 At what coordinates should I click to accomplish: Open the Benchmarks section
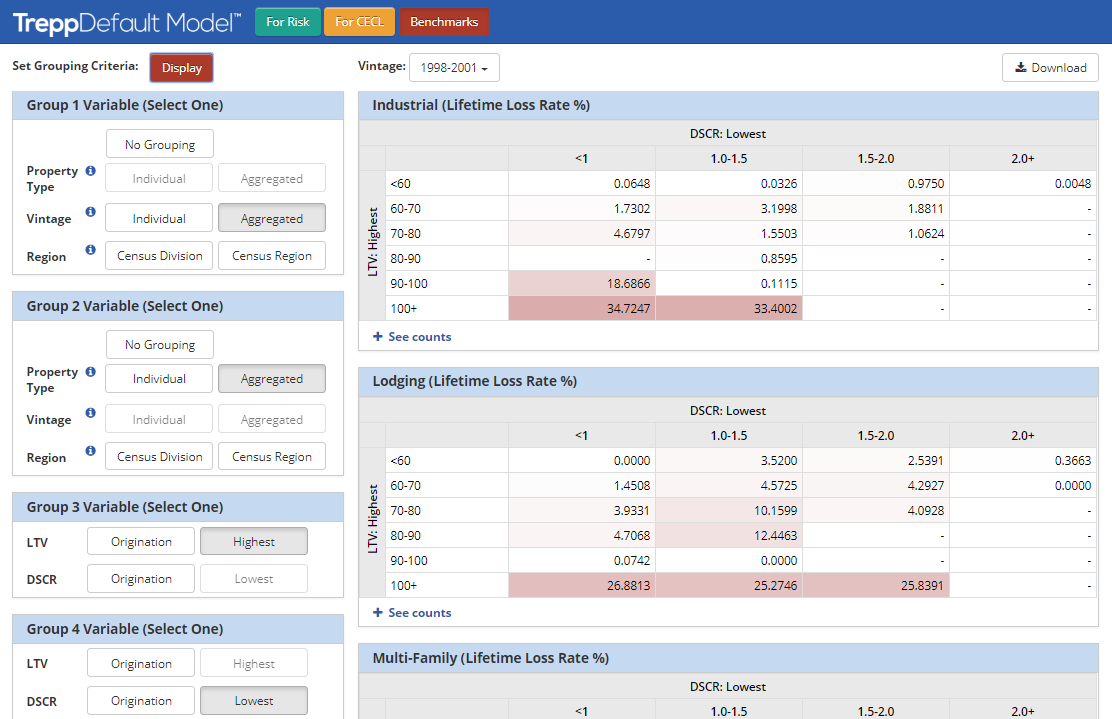(444, 20)
